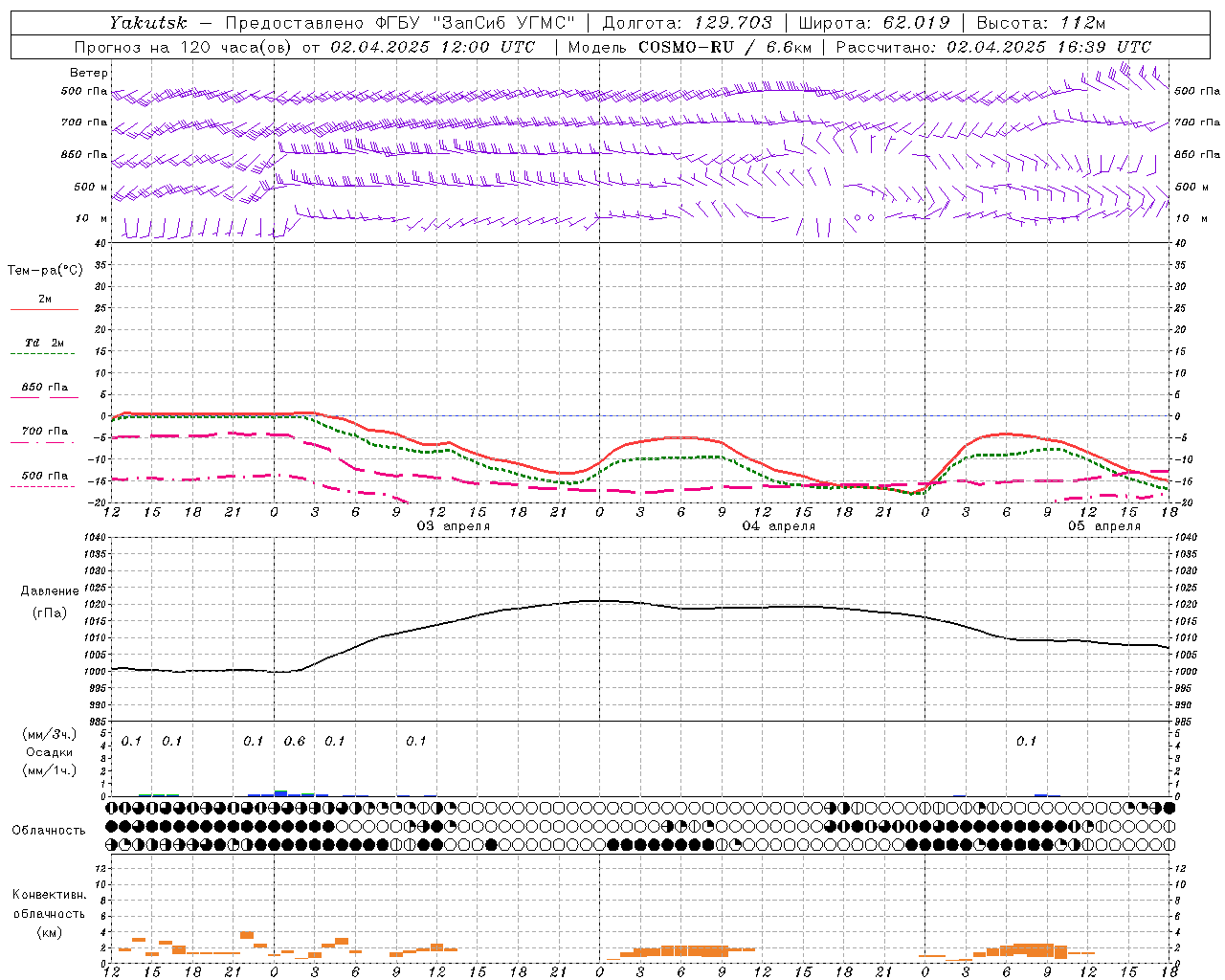Click the Осадки panel label
This screenshot has height=980, width=1225.
click(x=50, y=752)
